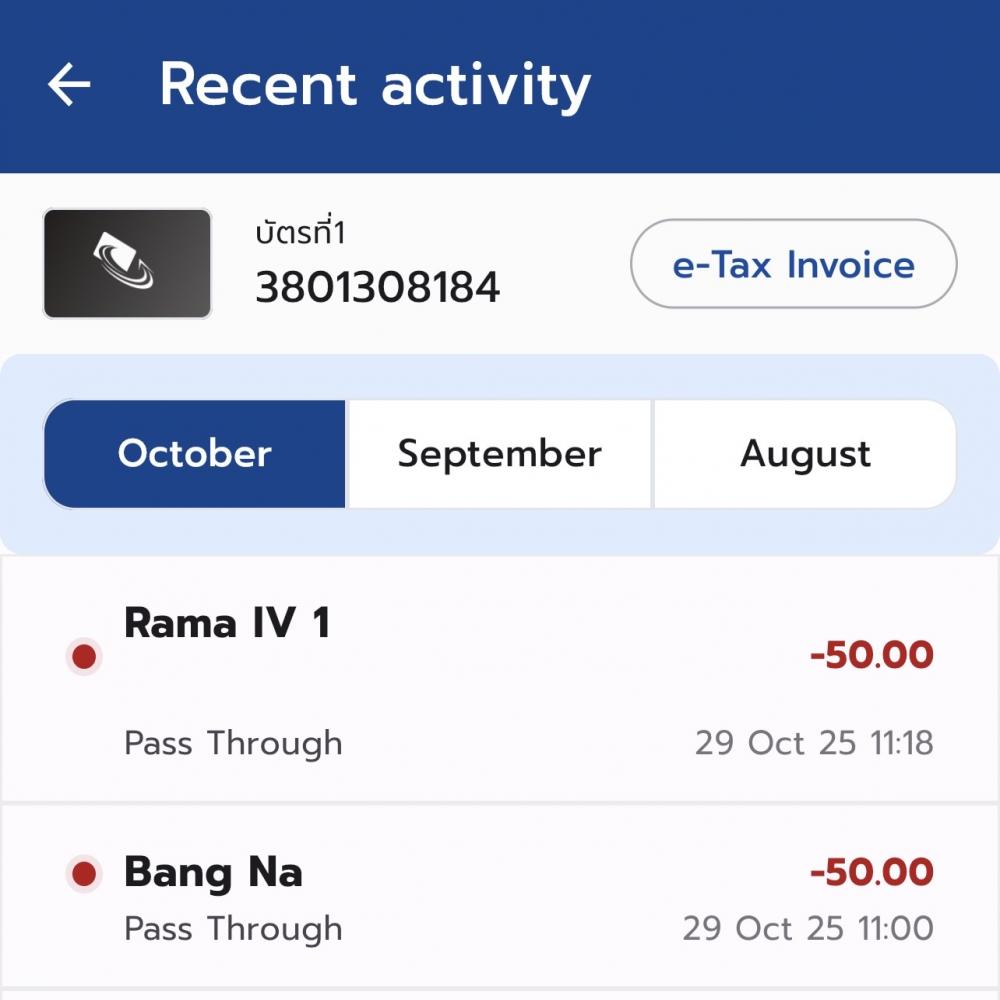Open the e-Tax Invoice button
1000x1000 pixels.
(x=793, y=265)
